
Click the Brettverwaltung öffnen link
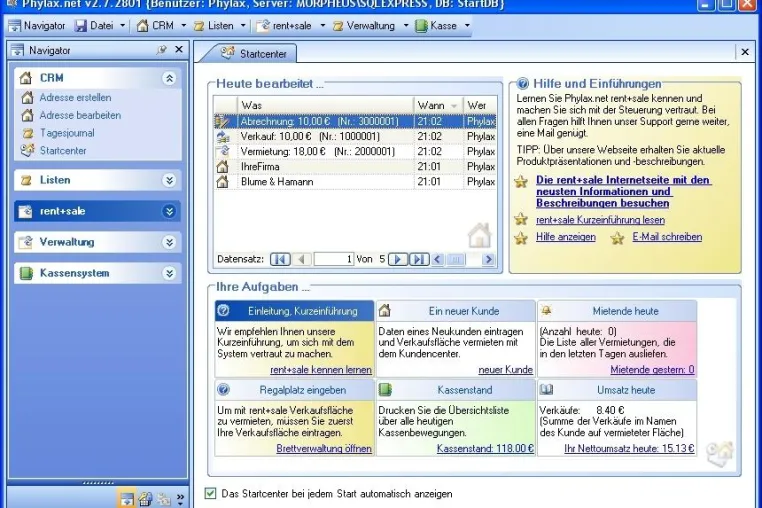click(324, 448)
